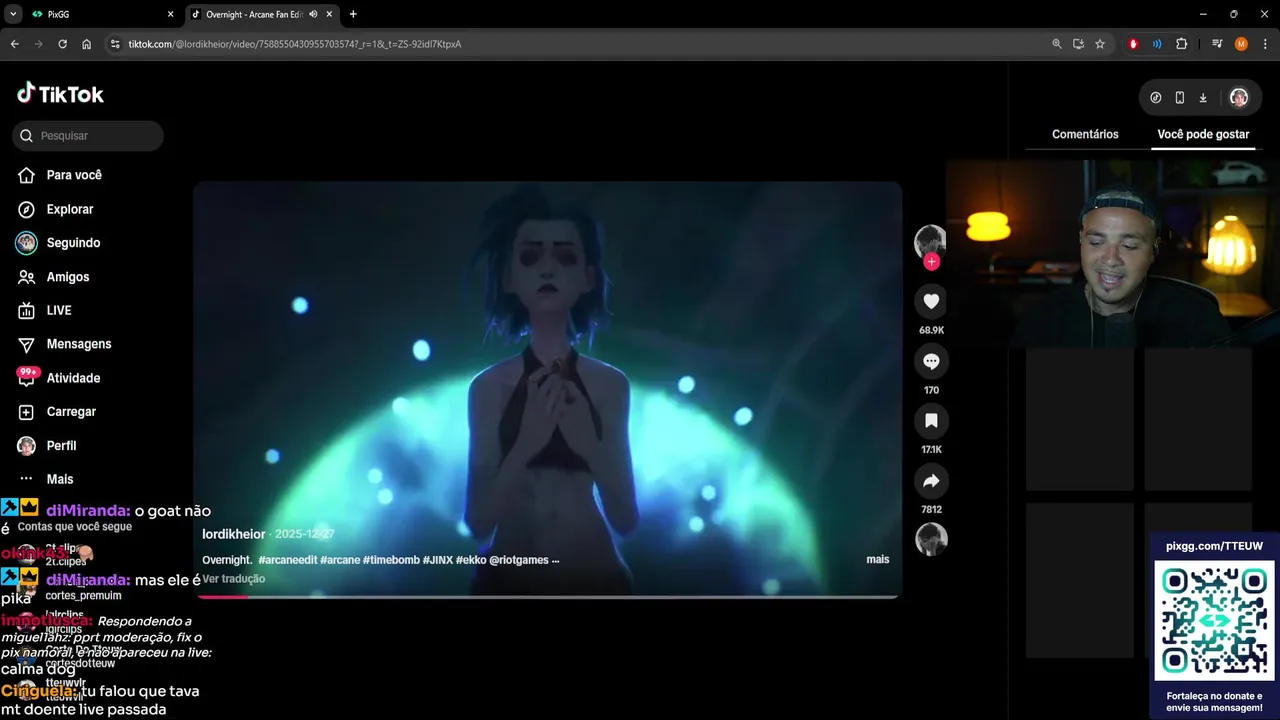Expand caption with mais
1280x720 pixels.
click(877, 560)
